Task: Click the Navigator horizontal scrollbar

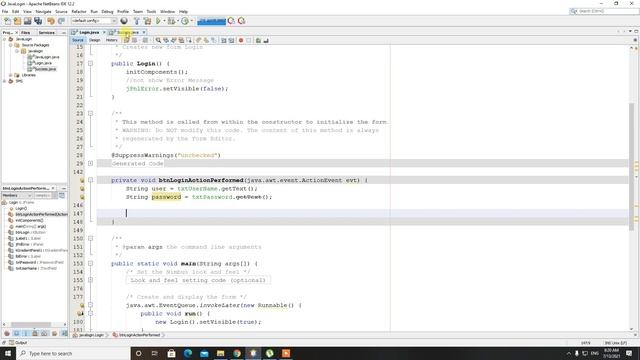Action: (x=31, y=324)
